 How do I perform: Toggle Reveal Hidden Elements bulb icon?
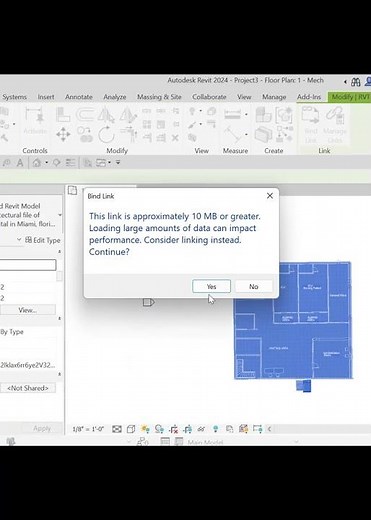click(216, 429)
